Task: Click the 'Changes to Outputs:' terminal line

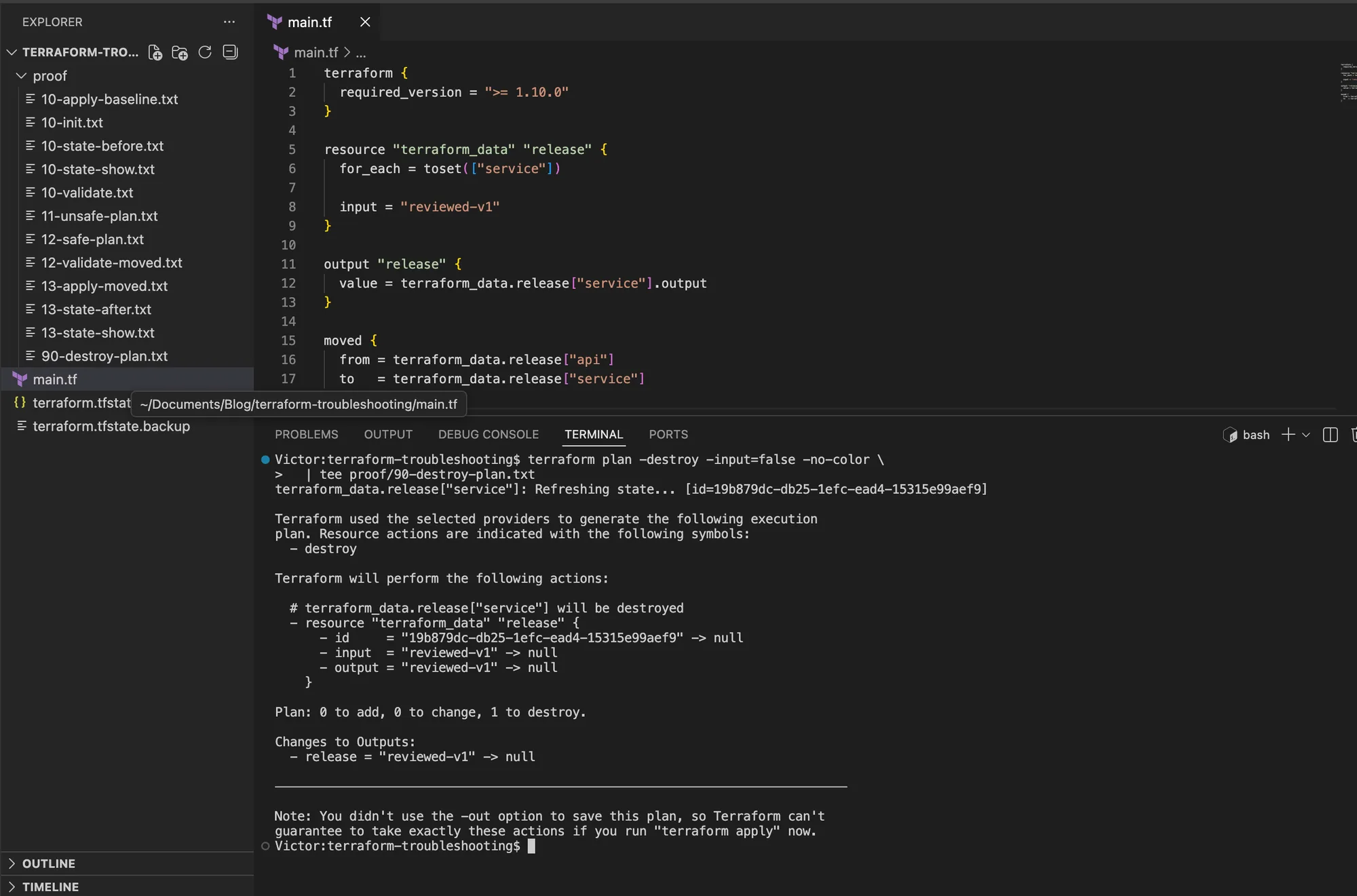Action: [345, 742]
